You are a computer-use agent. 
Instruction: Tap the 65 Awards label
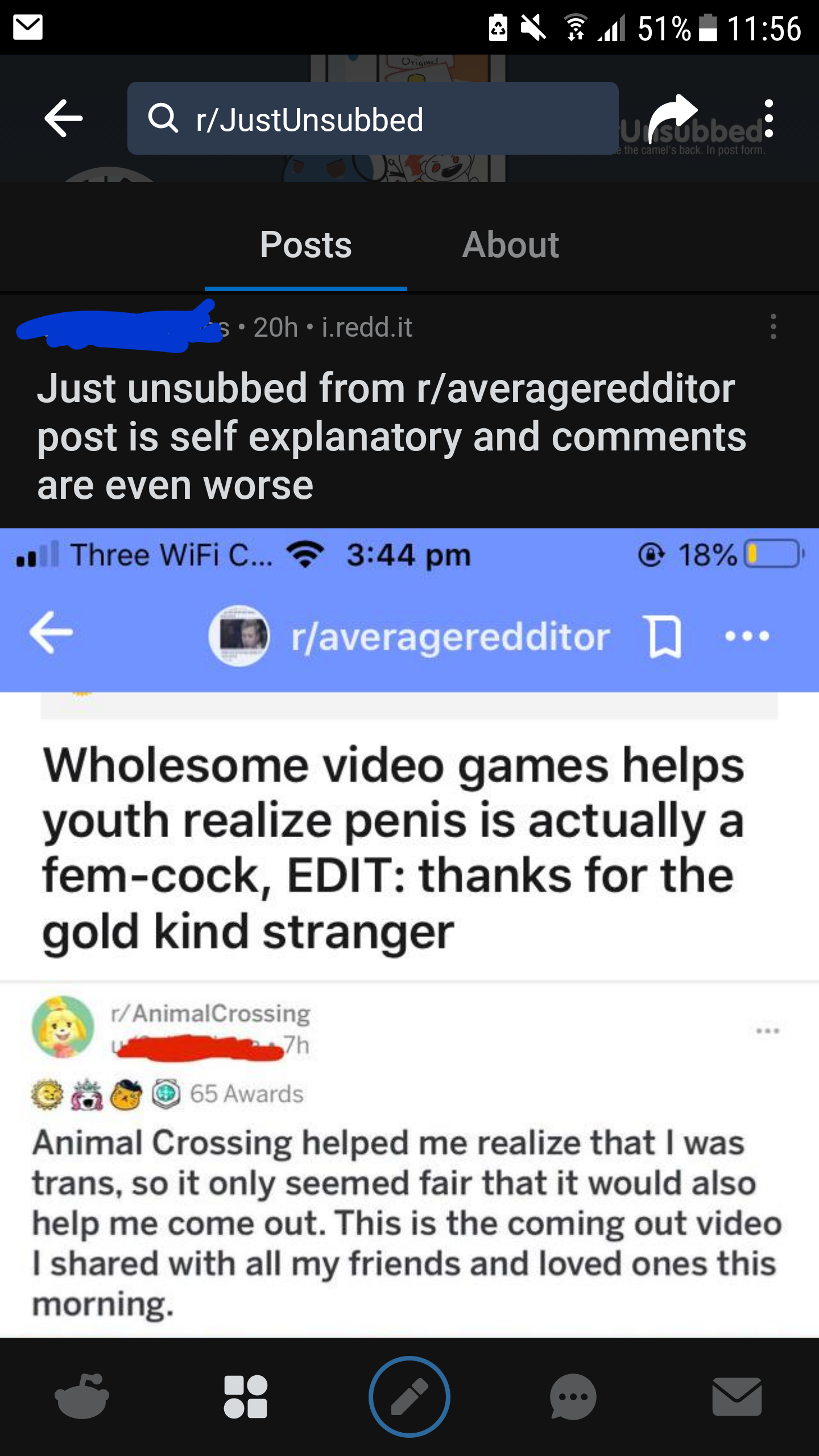click(247, 1094)
